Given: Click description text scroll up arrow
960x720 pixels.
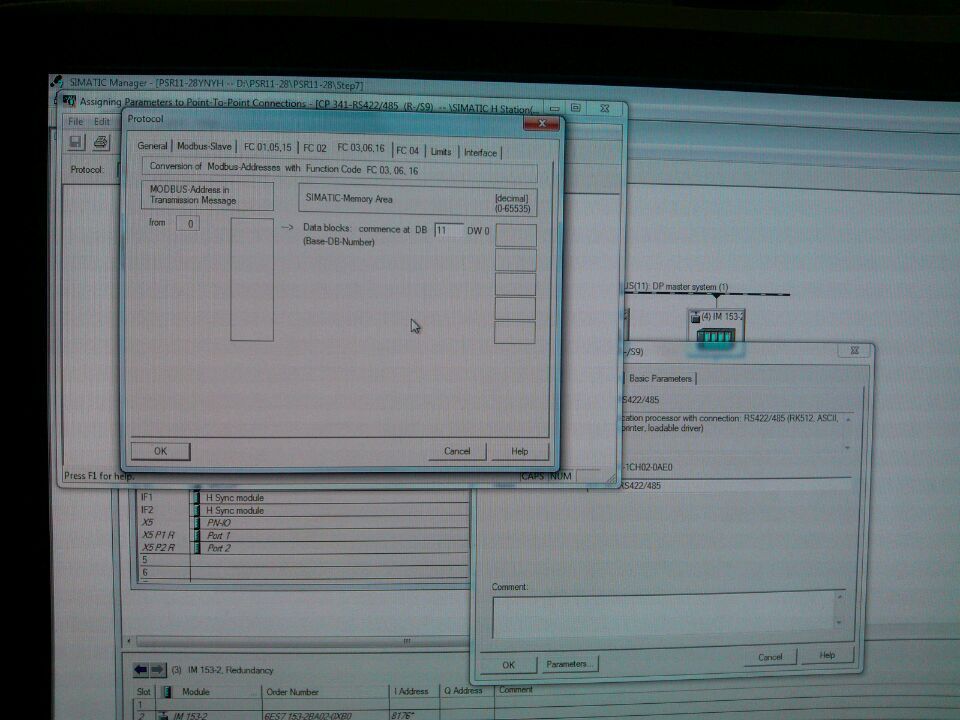Looking at the screenshot, I should (x=848, y=420).
